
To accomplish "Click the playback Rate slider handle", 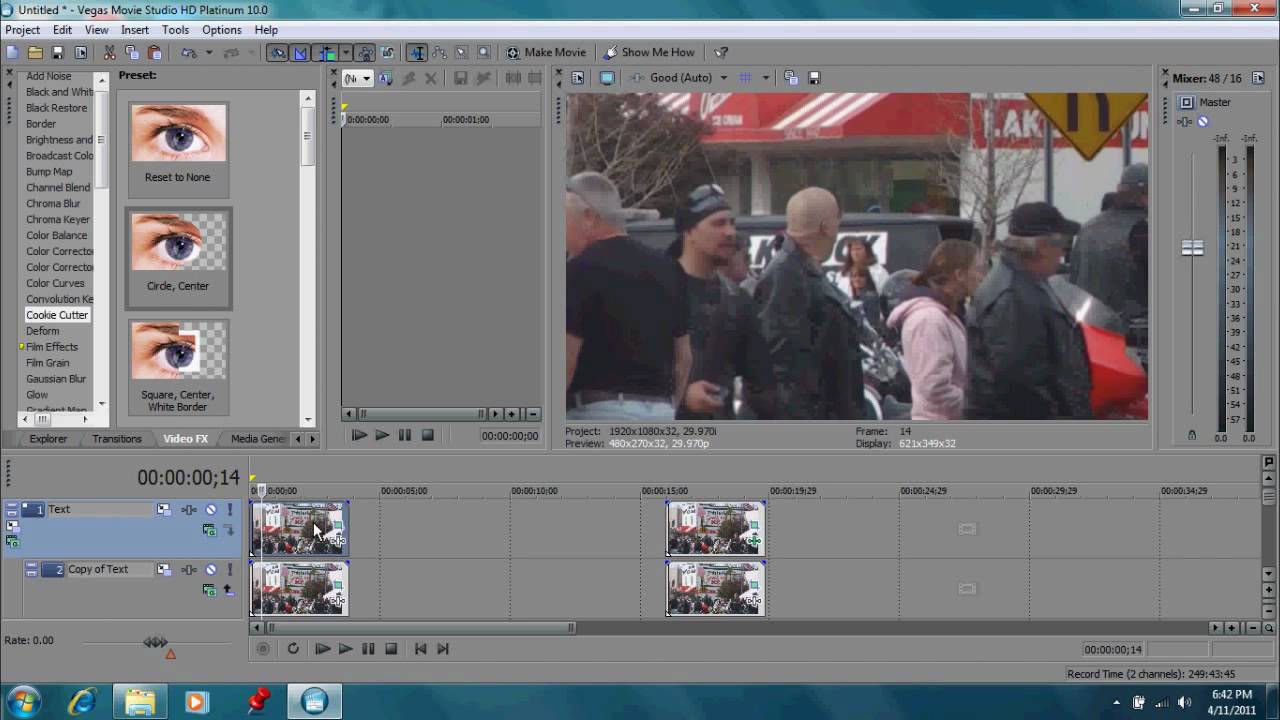I will click(155, 642).
